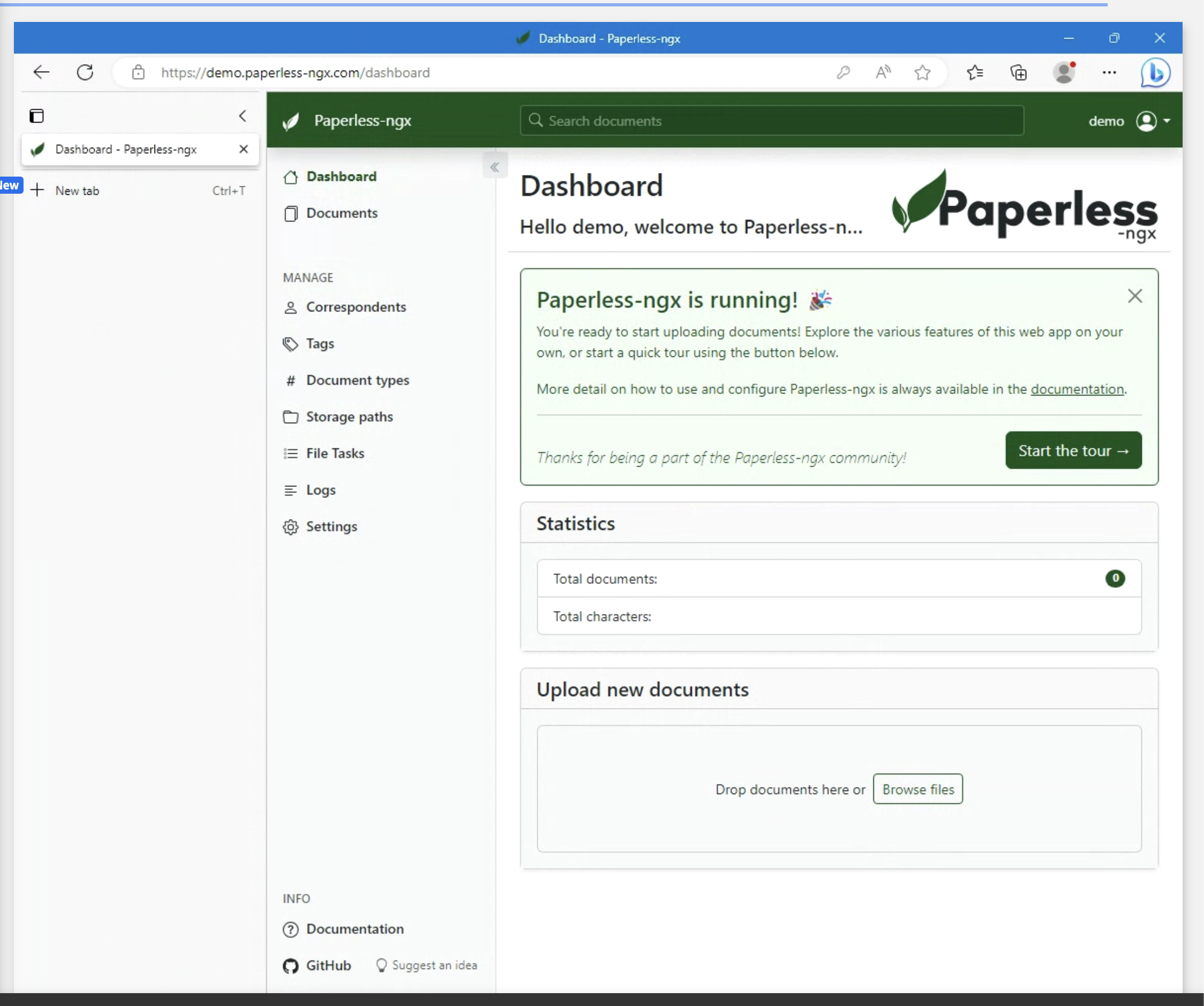
Task: Open browser Collections icon
Action: [x=1018, y=73]
